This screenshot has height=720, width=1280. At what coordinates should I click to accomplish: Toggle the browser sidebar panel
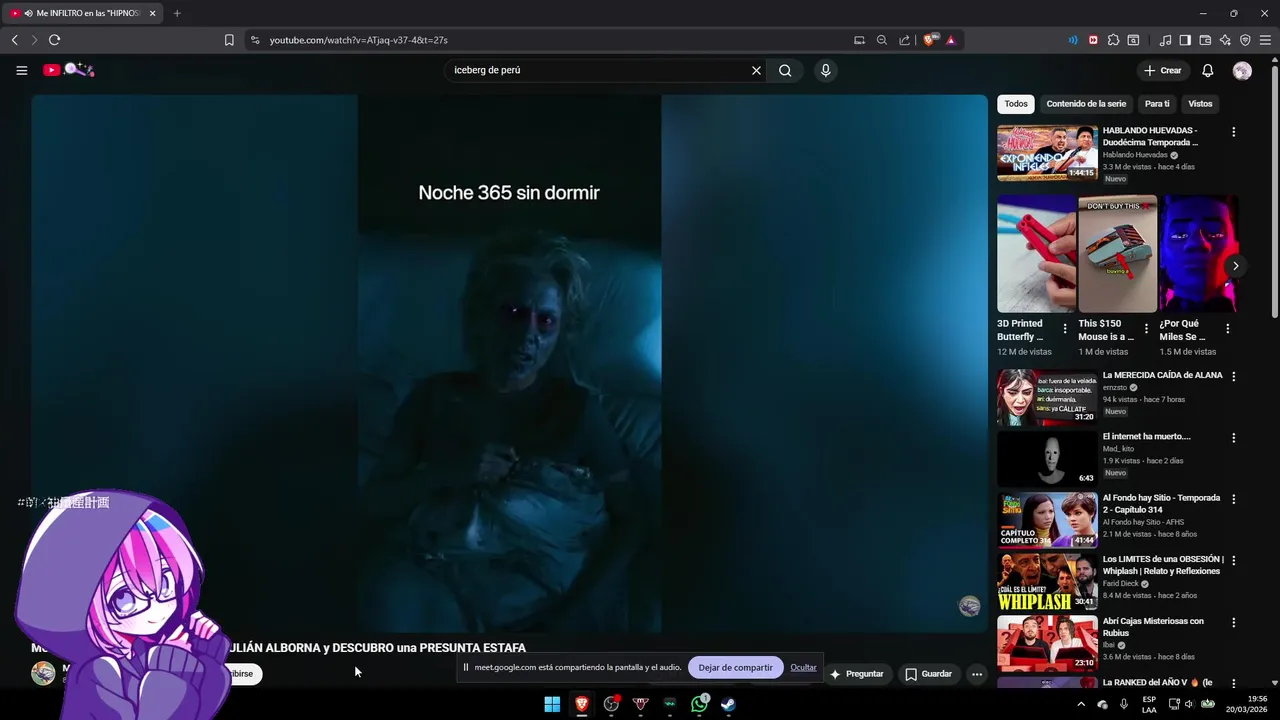(x=1185, y=40)
